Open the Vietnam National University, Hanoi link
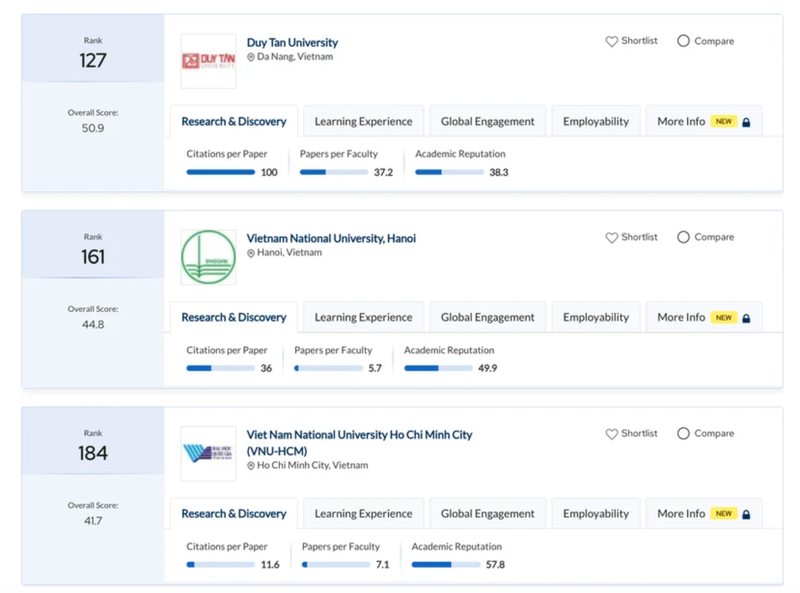Viewport: 800px width, 593px height. click(331, 238)
